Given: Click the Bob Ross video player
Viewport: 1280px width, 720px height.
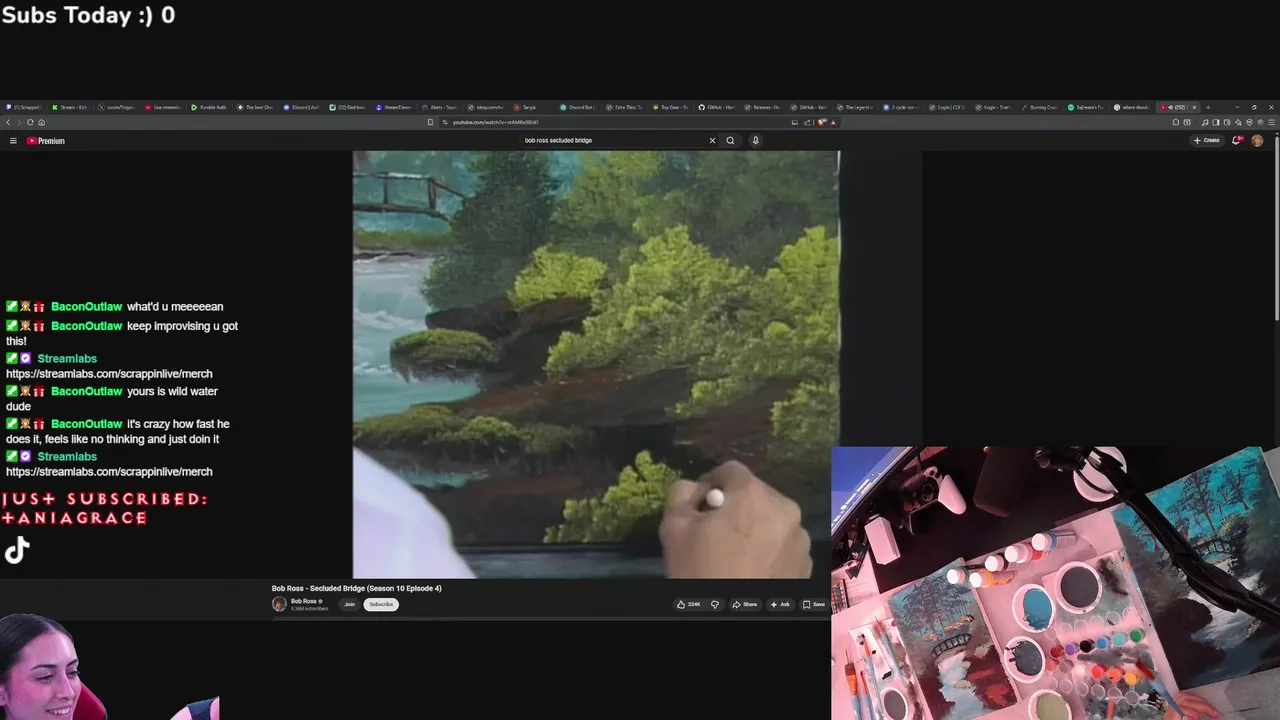Looking at the screenshot, I should click(596, 364).
